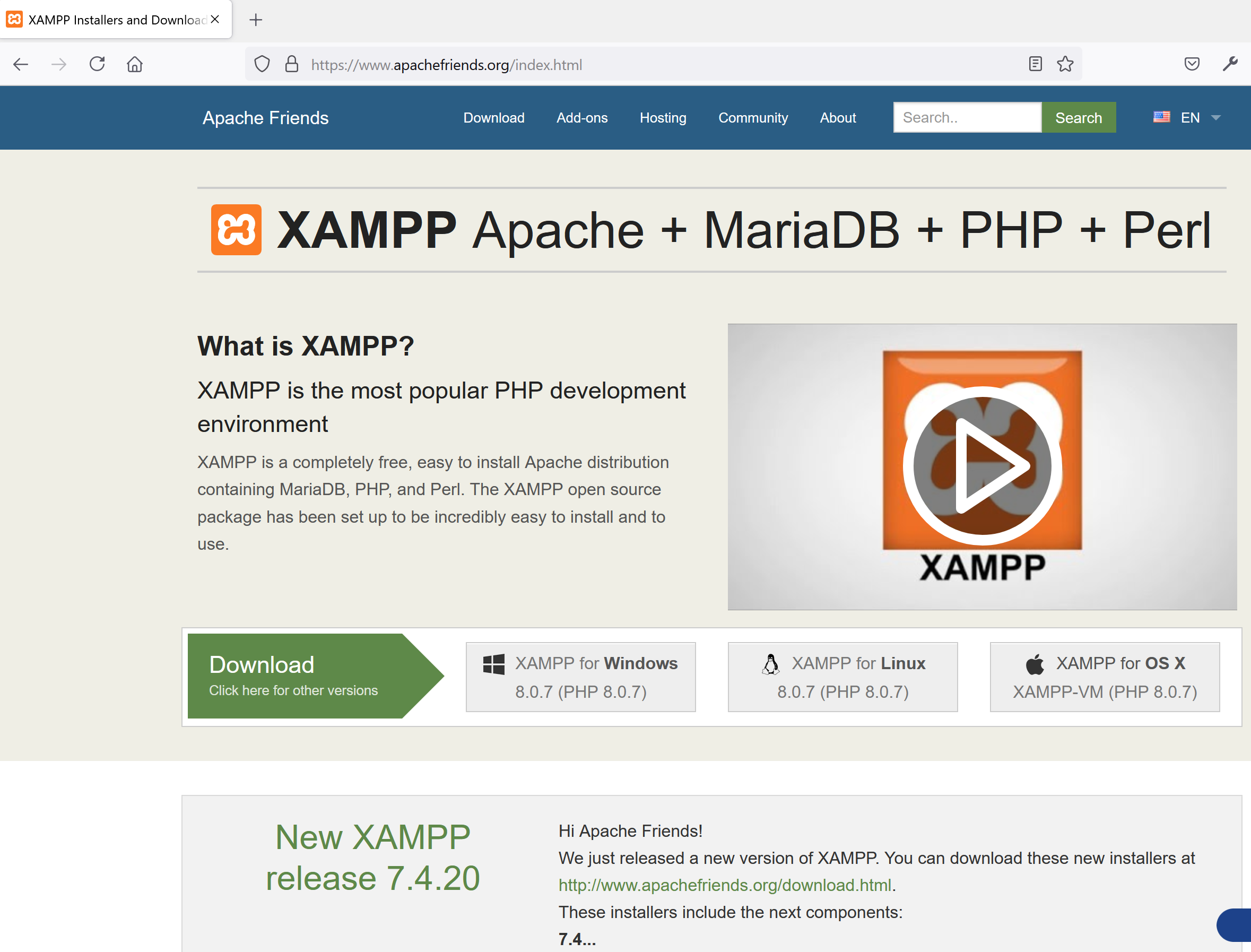Reload the current page
Screen dimensions: 1251x952
click(97, 64)
